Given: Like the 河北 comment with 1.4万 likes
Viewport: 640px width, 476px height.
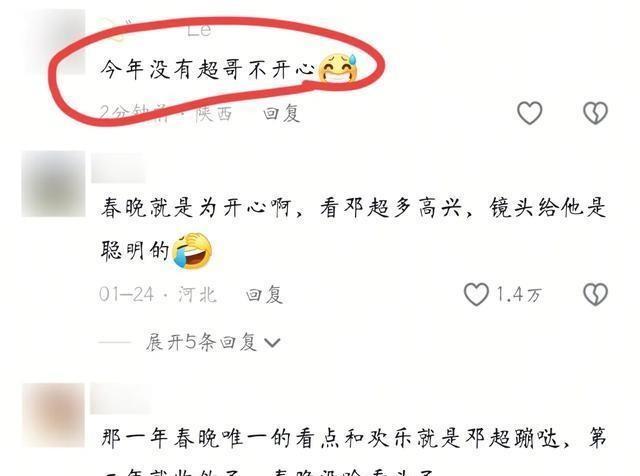Looking at the screenshot, I should 476,294.
